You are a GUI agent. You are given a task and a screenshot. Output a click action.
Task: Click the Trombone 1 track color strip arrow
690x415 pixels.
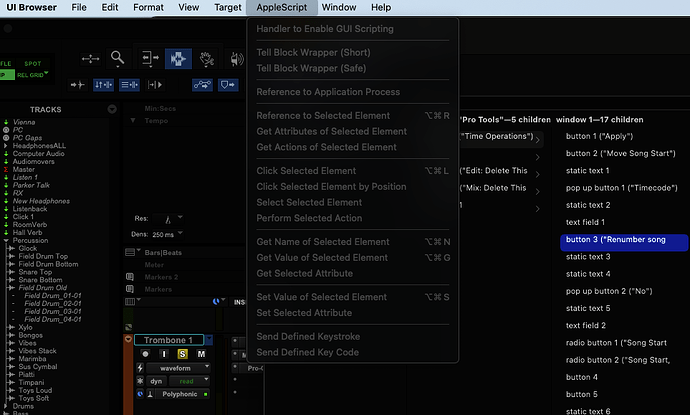(128, 339)
